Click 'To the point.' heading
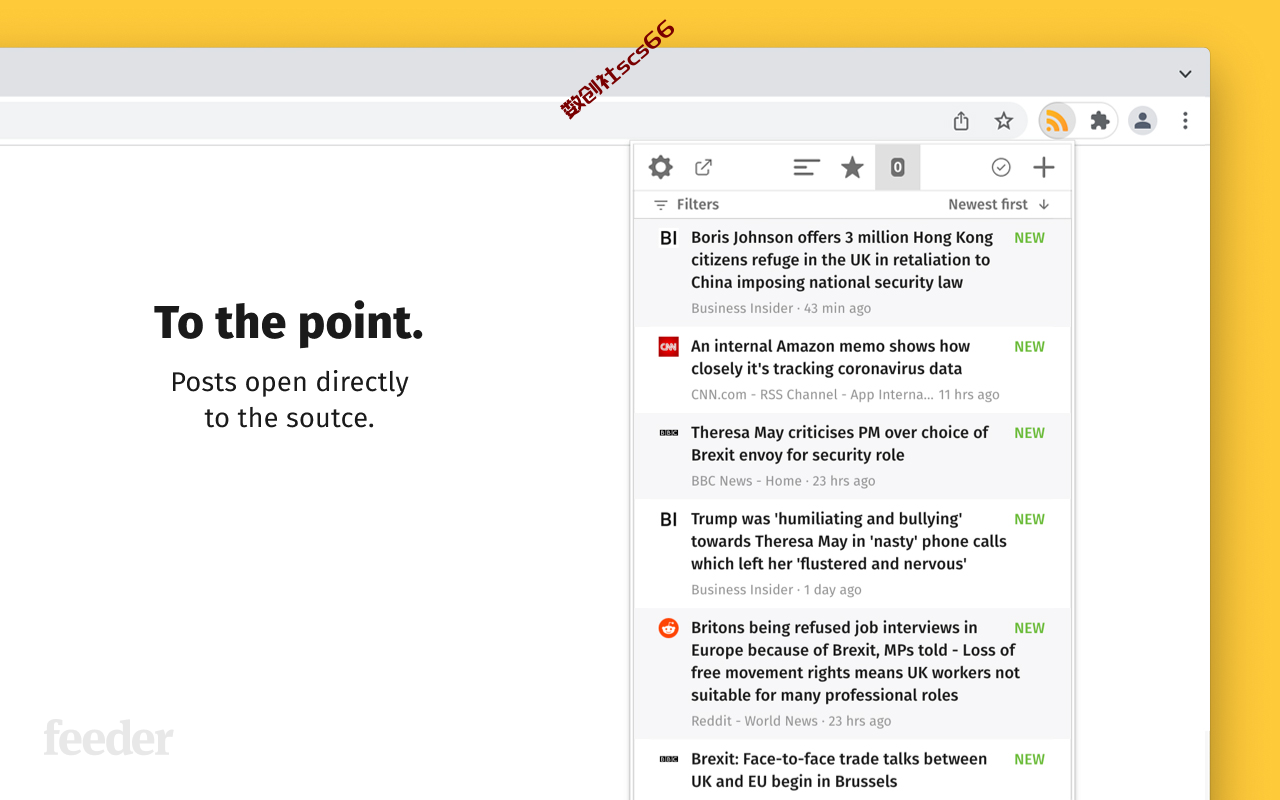This screenshot has width=1280, height=800. tap(289, 323)
